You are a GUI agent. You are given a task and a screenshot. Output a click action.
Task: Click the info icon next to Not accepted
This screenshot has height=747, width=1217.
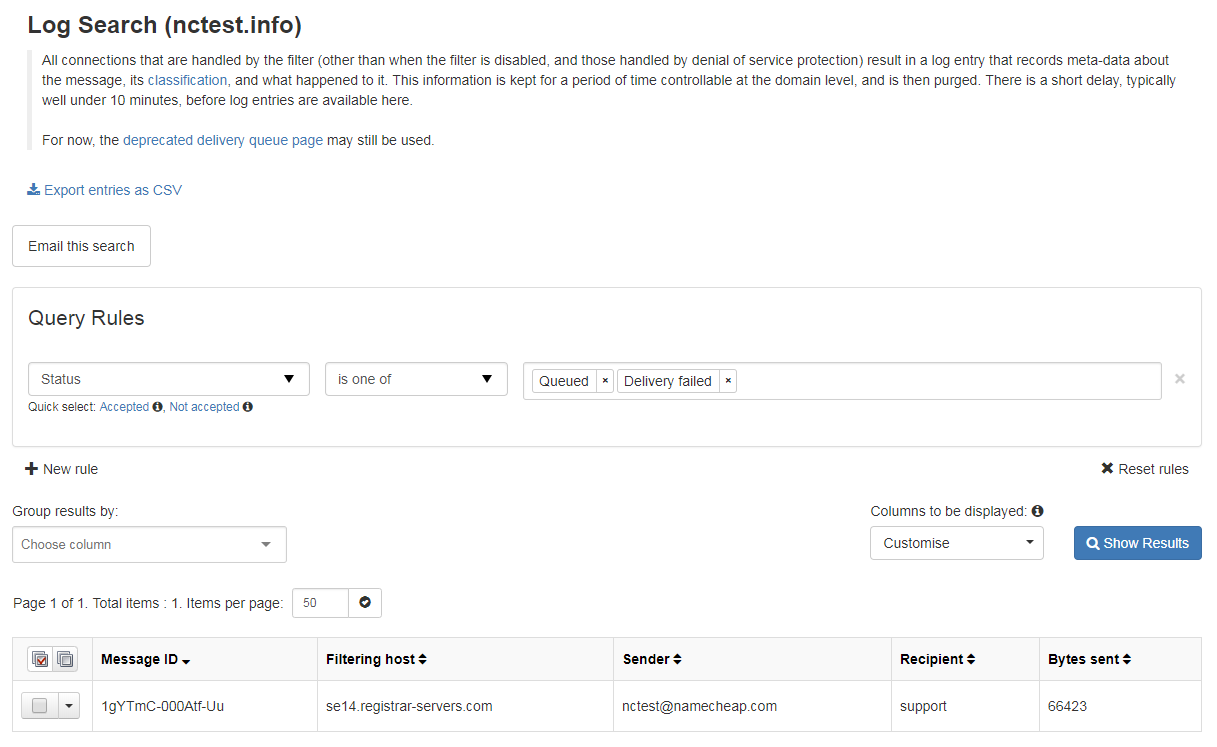pos(247,407)
